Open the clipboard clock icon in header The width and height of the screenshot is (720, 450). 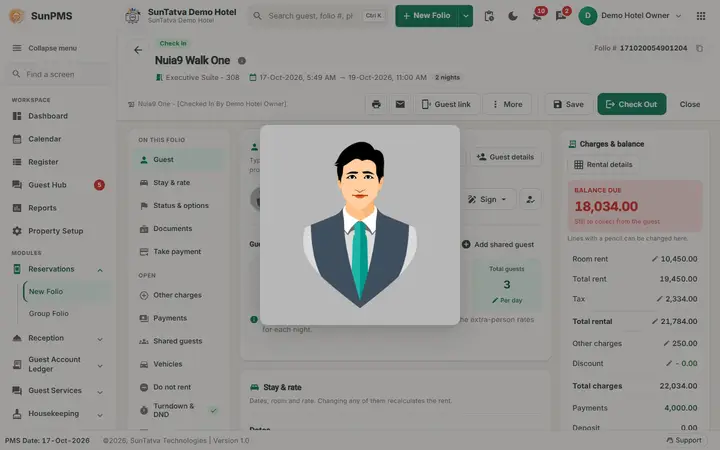[489, 16]
